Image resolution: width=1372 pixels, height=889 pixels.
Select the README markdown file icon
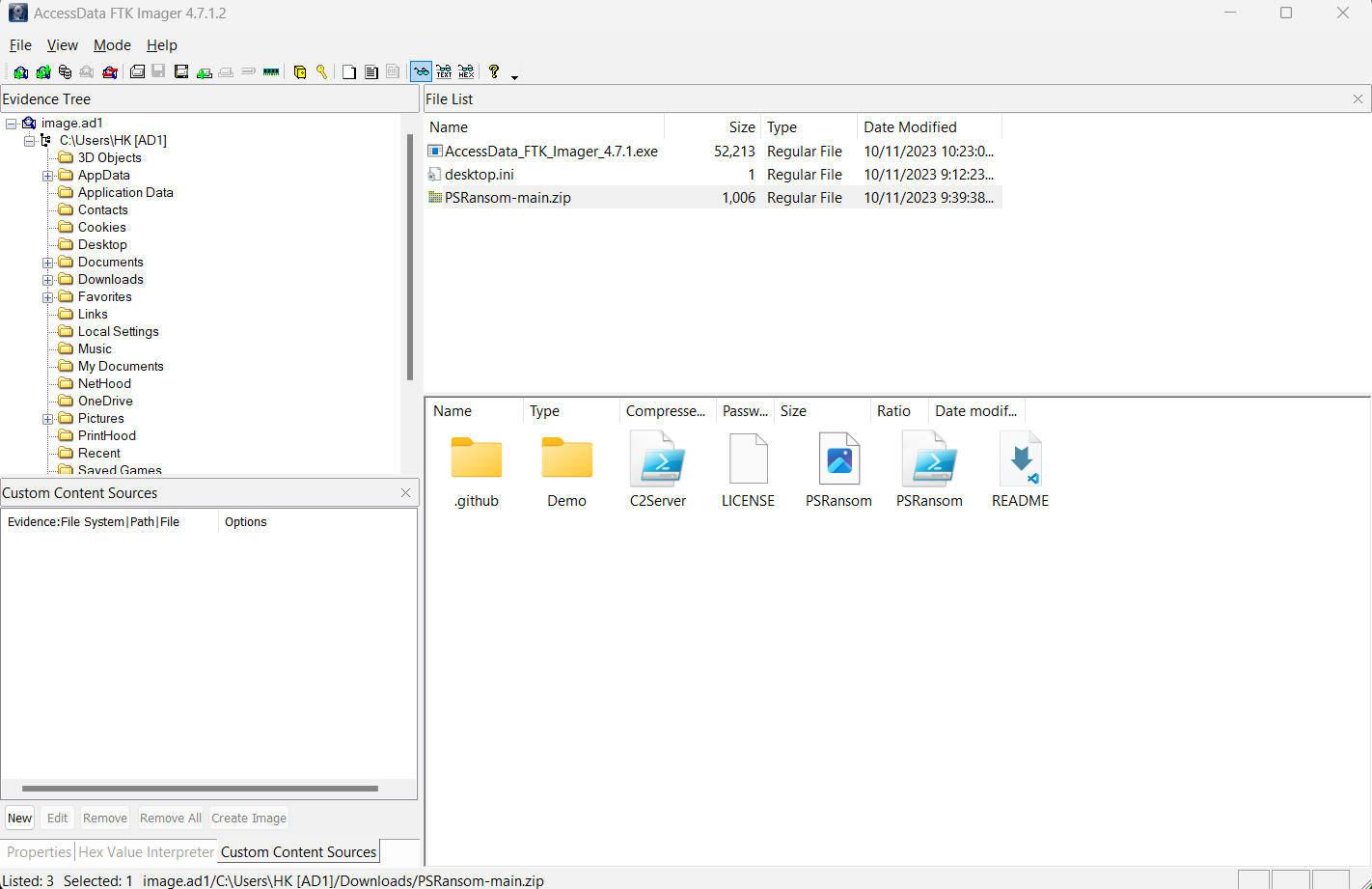pyautogui.click(x=1020, y=471)
